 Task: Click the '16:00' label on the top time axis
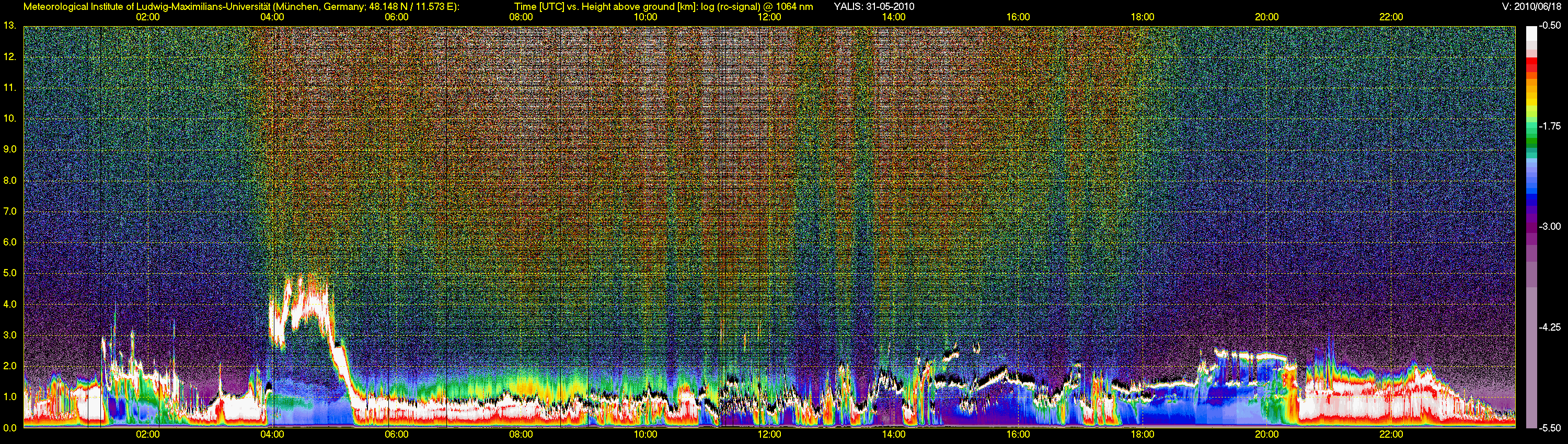1018,17
